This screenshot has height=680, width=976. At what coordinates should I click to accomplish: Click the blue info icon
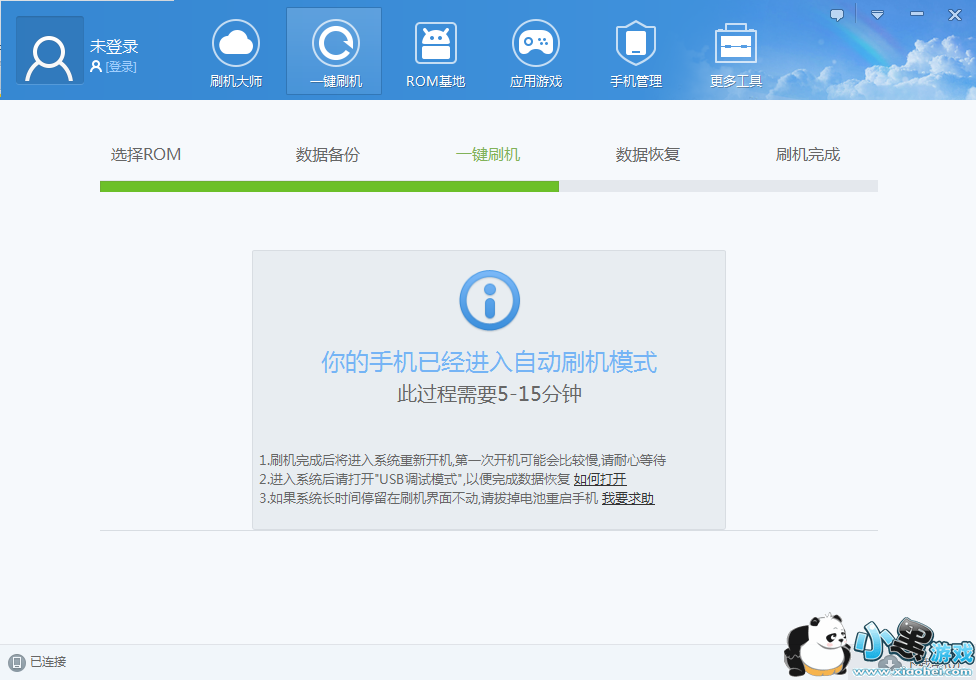click(489, 300)
